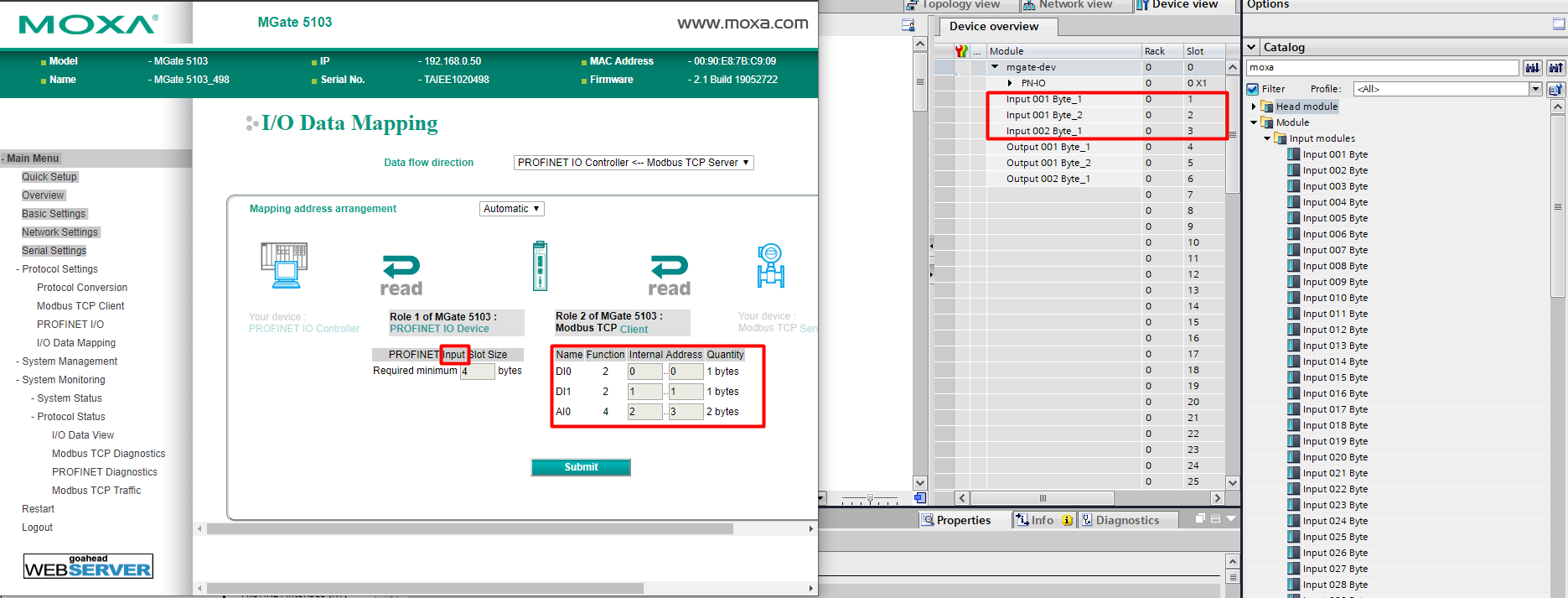This screenshot has height=598, width=1568.
Task: Click the catalog search field containing moxa
Action: [x=1382, y=68]
